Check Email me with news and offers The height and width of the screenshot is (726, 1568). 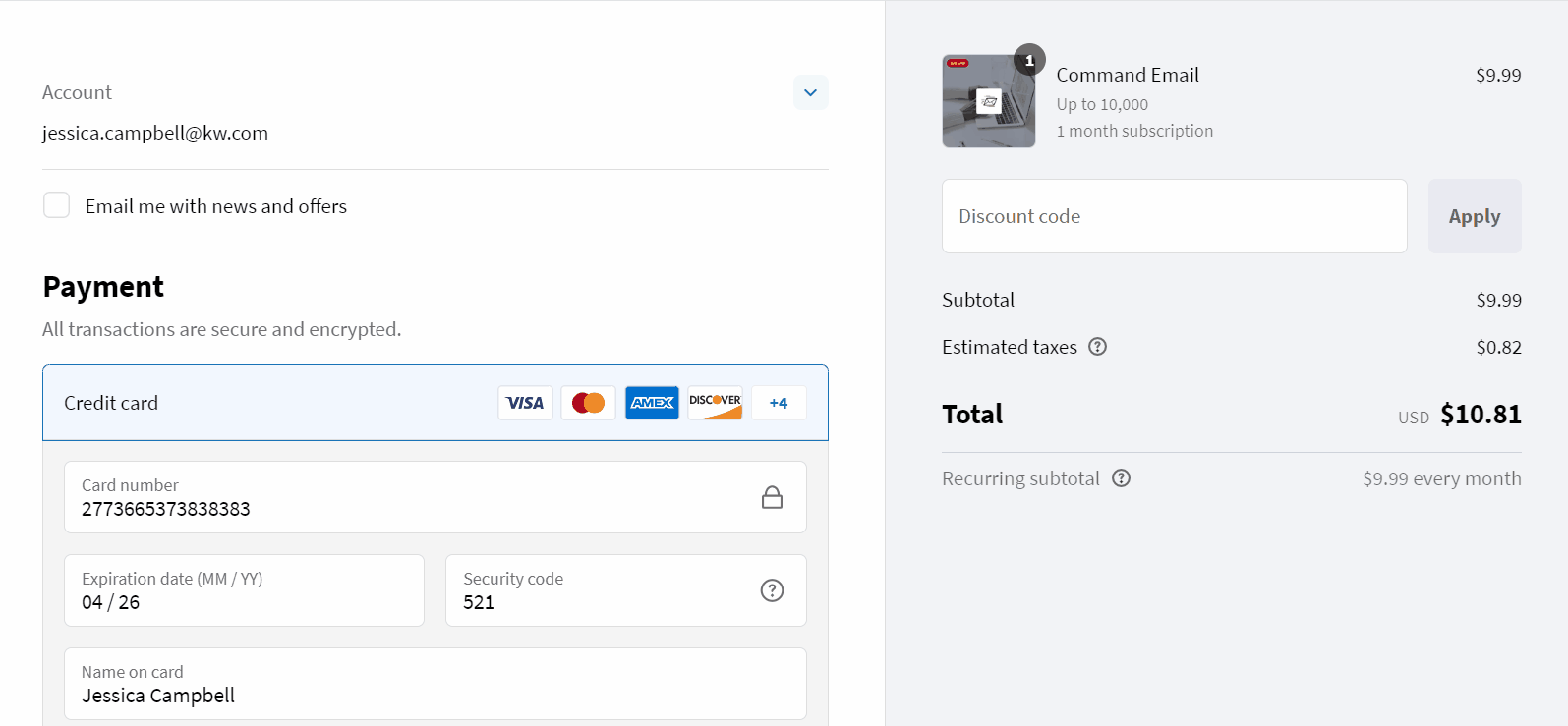point(57,205)
